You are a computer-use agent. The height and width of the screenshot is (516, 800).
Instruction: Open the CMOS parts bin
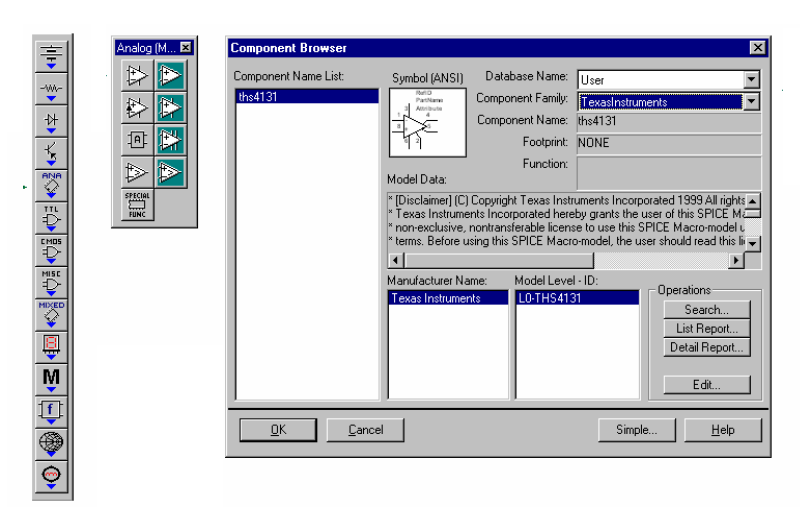click(51, 250)
